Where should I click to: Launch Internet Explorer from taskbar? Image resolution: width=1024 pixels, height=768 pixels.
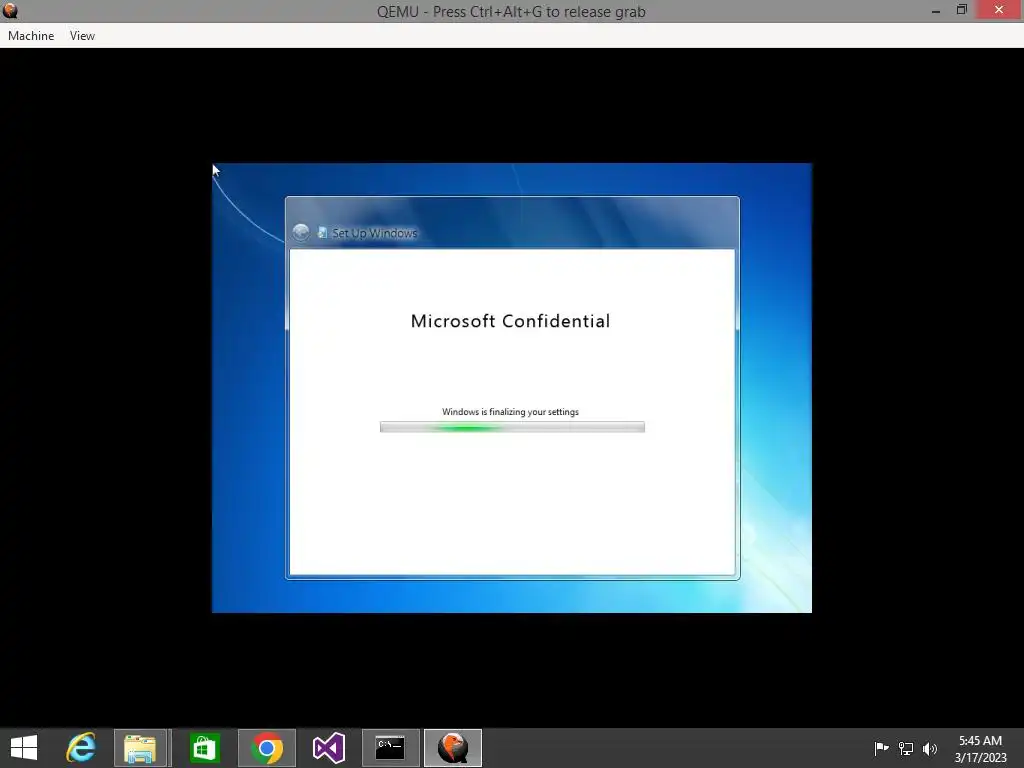(x=81, y=748)
